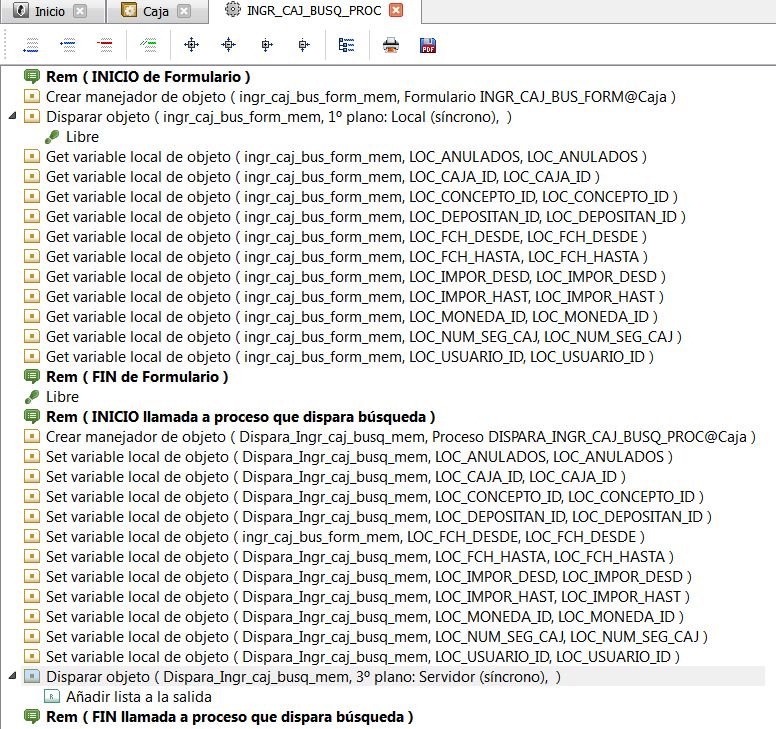The height and width of the screenshot is (729, 776).
Task: Close the INGR_CAJ_BUSQ_PROC tab with red X
Action: click(396, 10)
